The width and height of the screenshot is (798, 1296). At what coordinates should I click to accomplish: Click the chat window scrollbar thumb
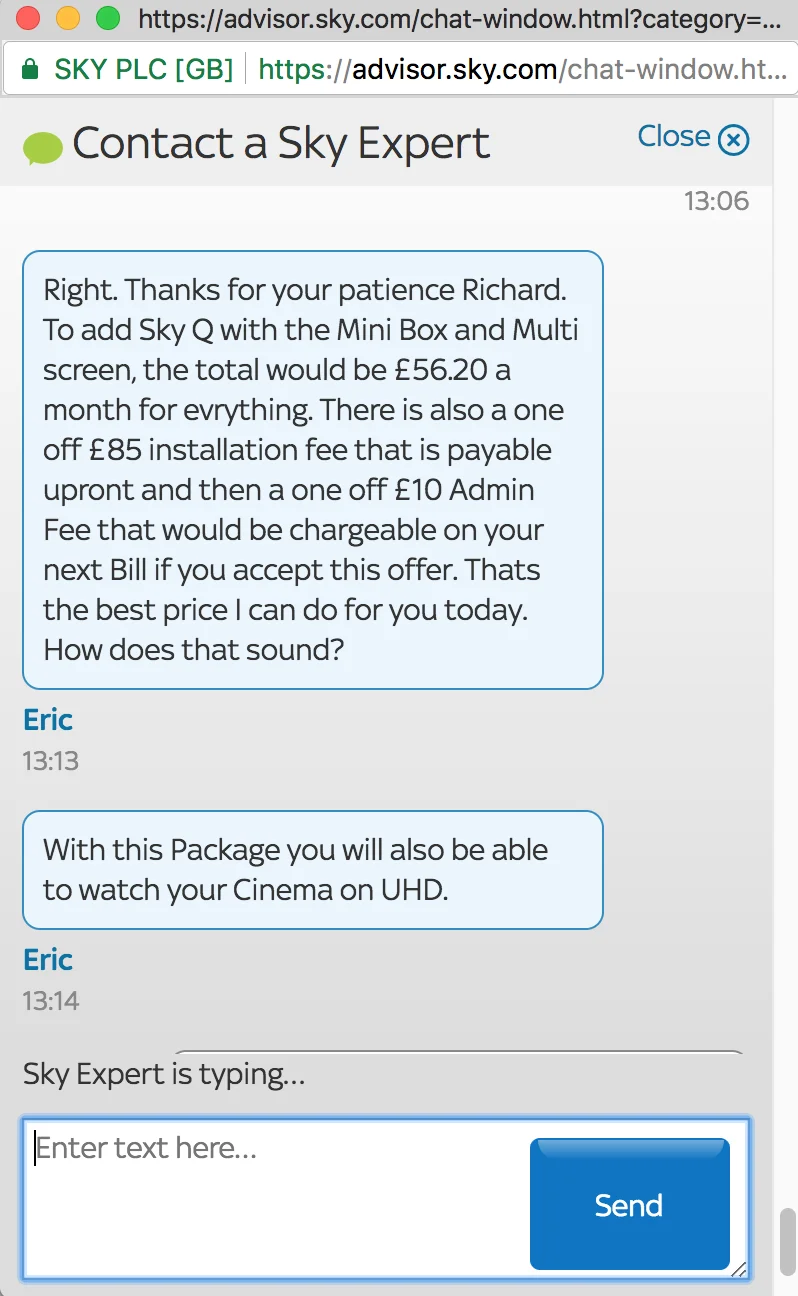point(788,1242)
